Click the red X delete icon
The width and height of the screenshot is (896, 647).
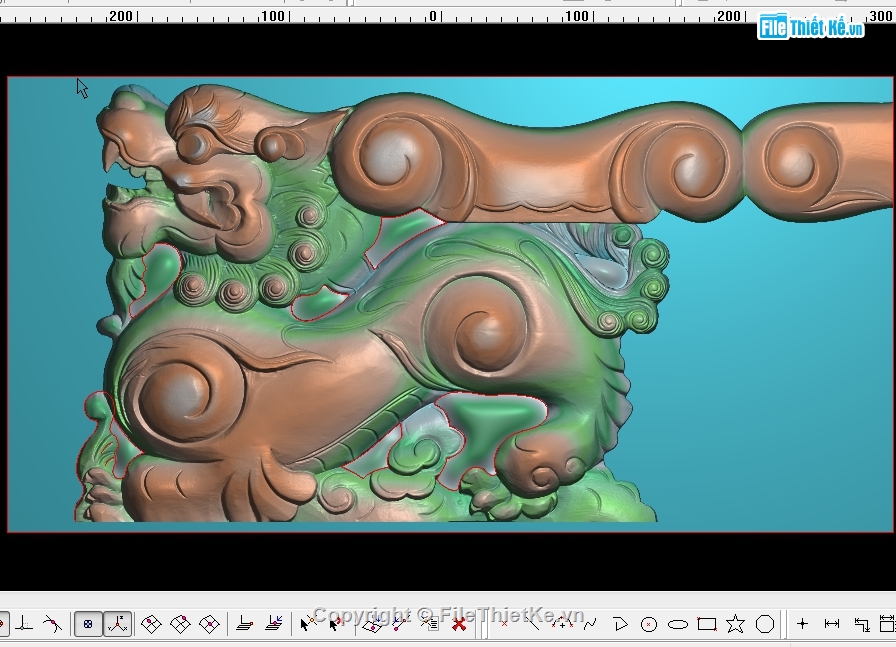pos(458,624)
